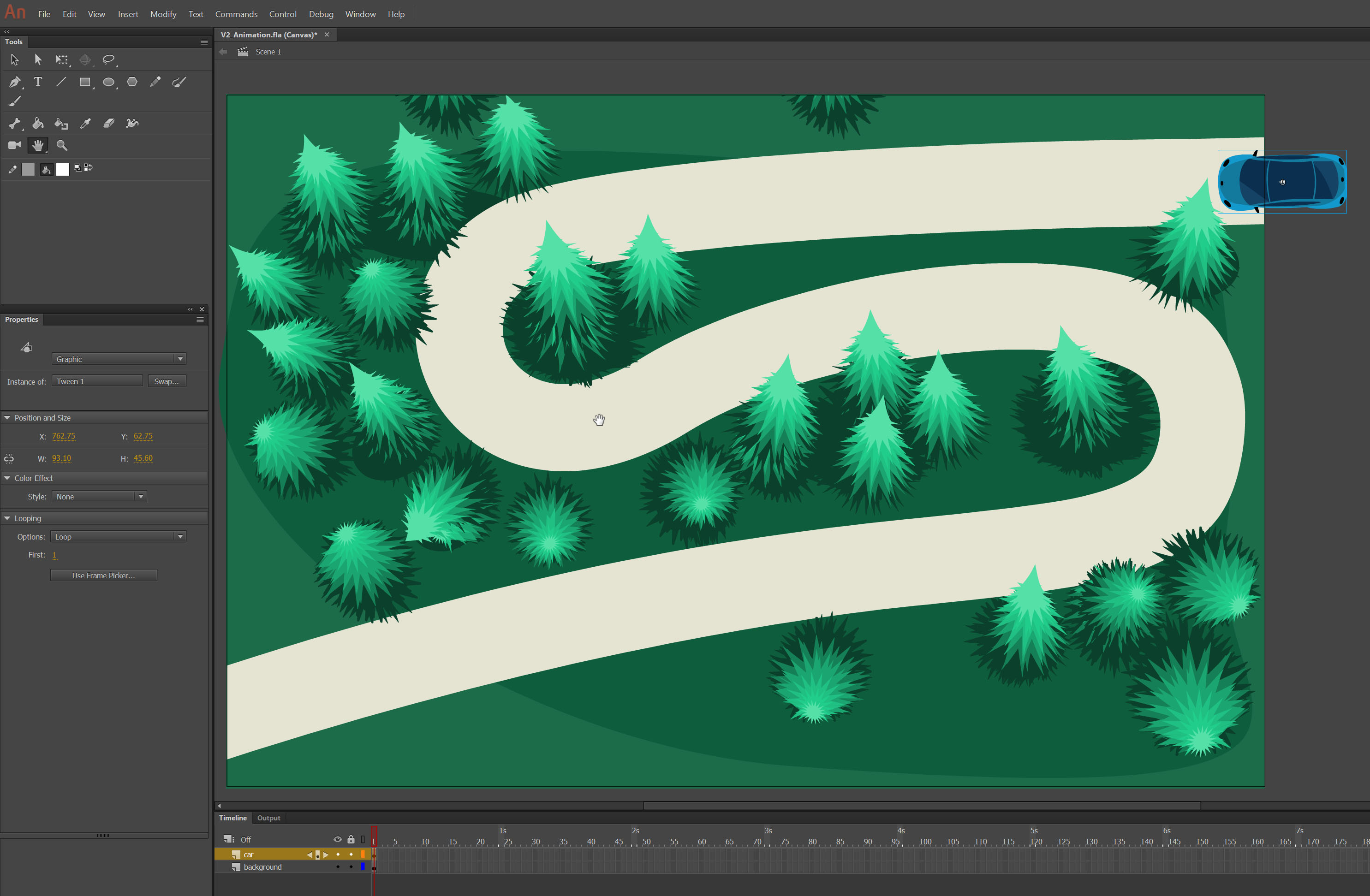Click the Output tab in timeline panel
The width and height of the screenshot is (1370, 896).
(x=269, y=818)
